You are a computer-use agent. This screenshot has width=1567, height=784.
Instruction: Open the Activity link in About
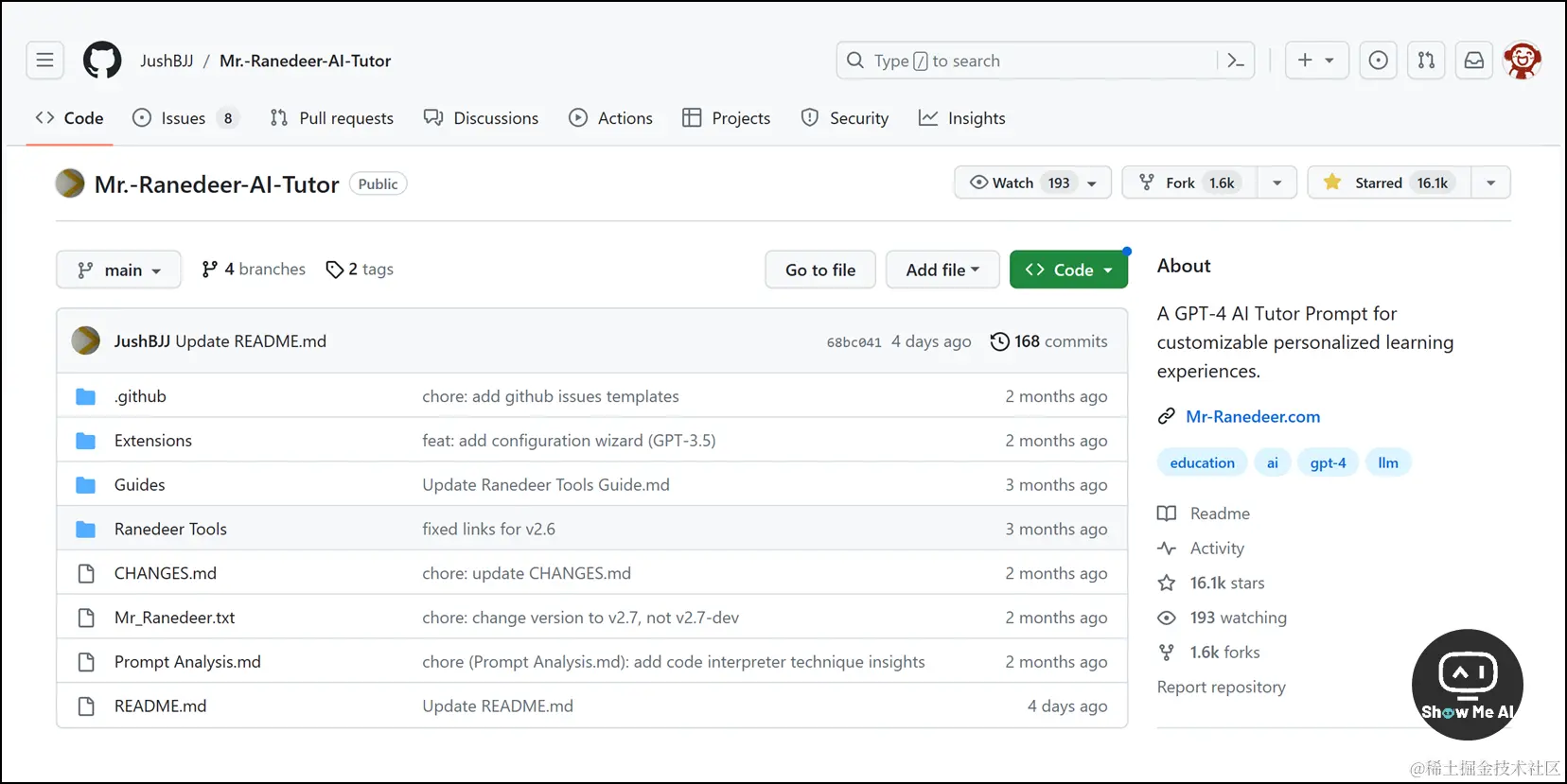coord(1217,549)
